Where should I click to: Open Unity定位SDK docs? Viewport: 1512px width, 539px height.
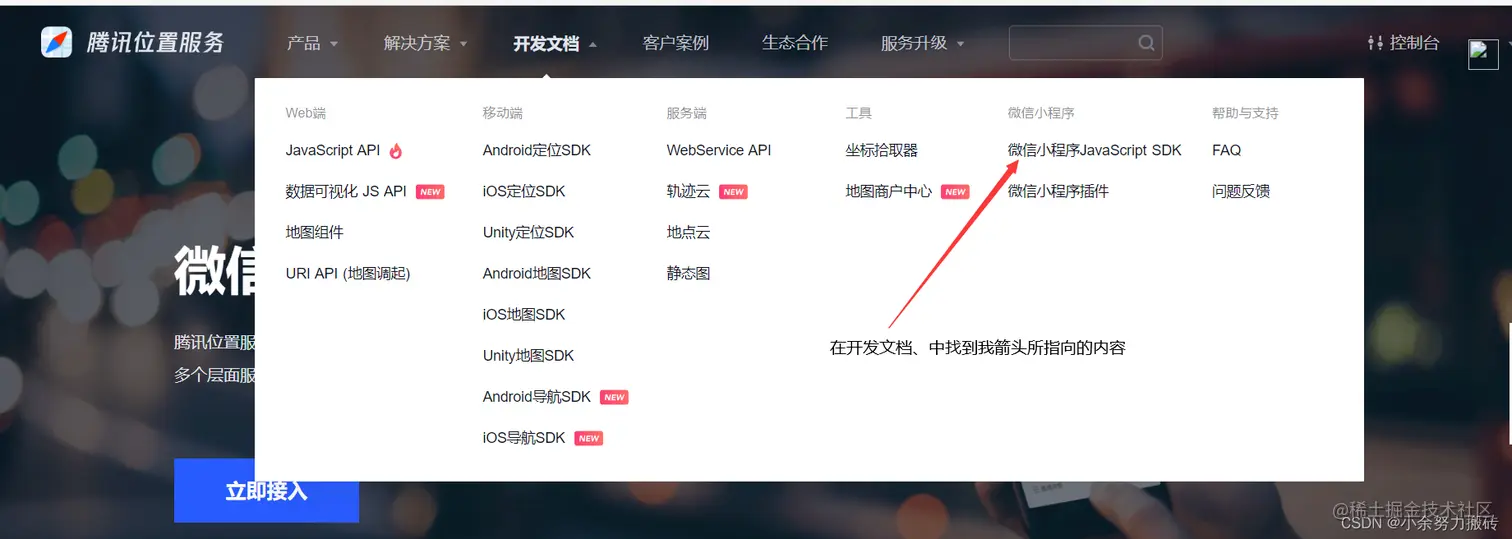click(528, 233)
